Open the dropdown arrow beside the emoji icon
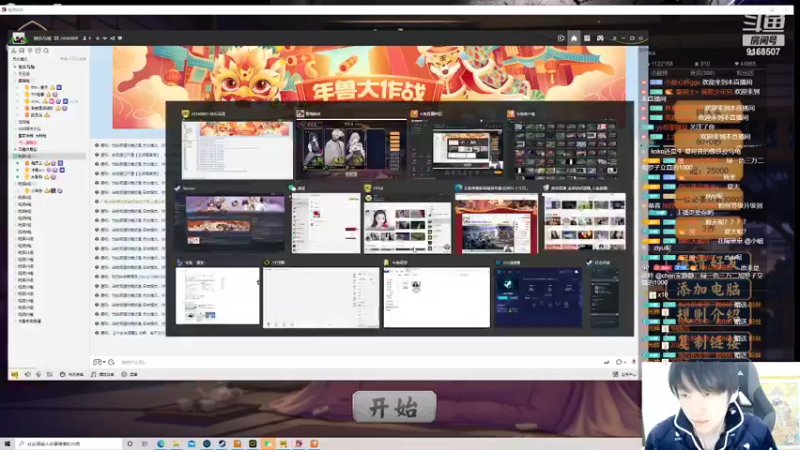 point(104,362)
